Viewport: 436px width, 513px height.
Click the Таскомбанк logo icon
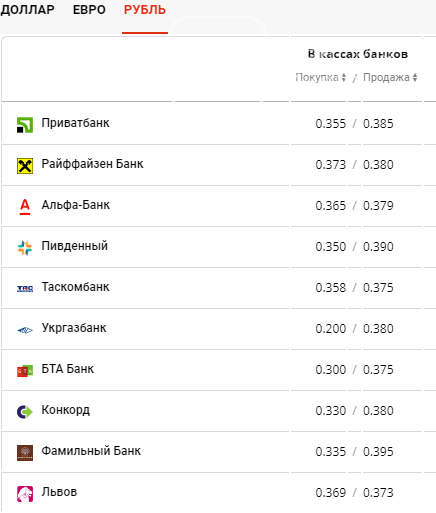pos(25,289)
